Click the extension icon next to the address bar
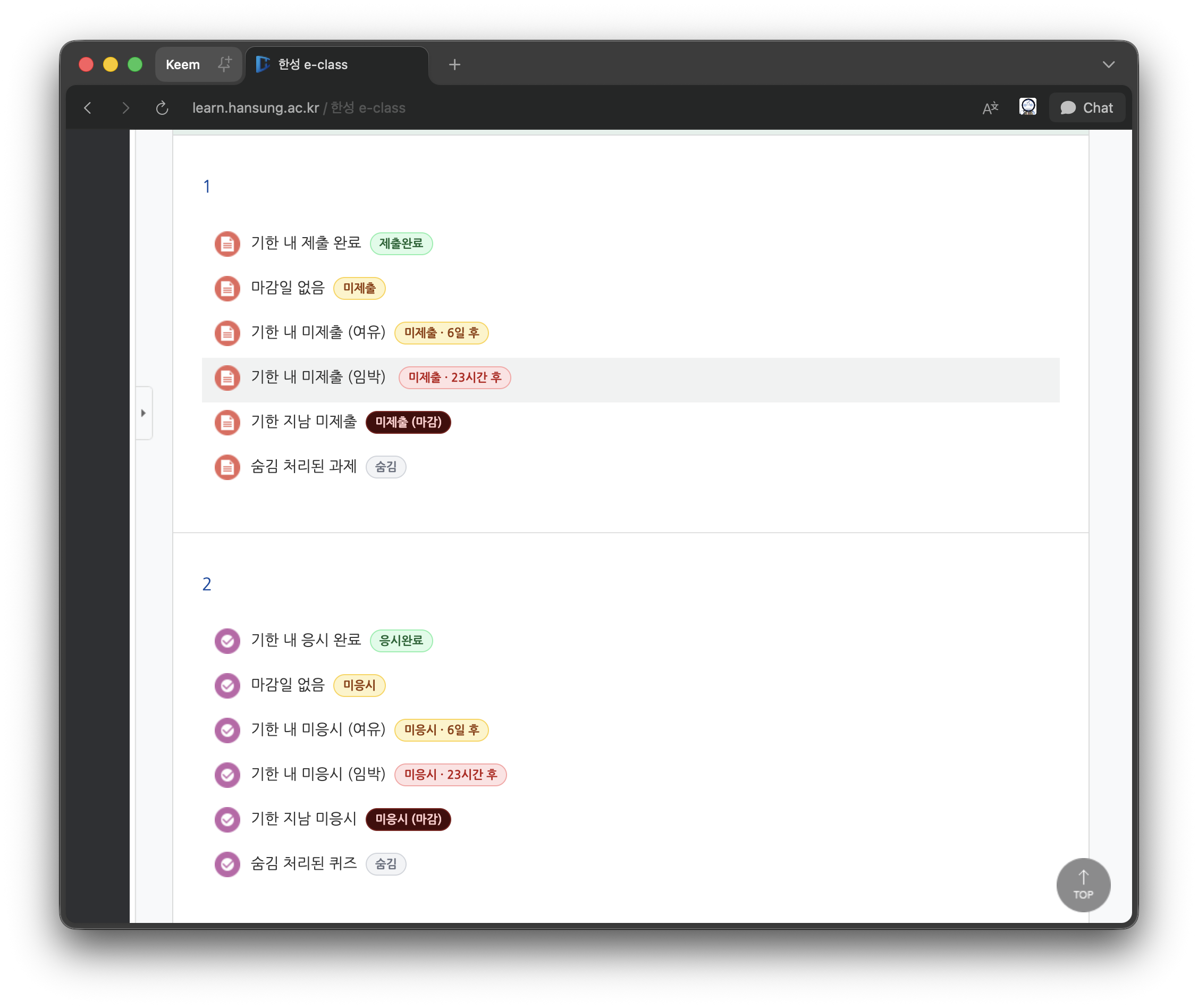Image resolution: width=1198 pixels, height=1008 pixels. tap(1028, 107)
